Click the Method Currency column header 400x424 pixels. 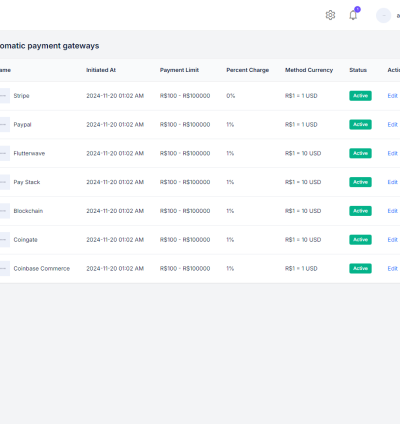click(x=309, y=70)
